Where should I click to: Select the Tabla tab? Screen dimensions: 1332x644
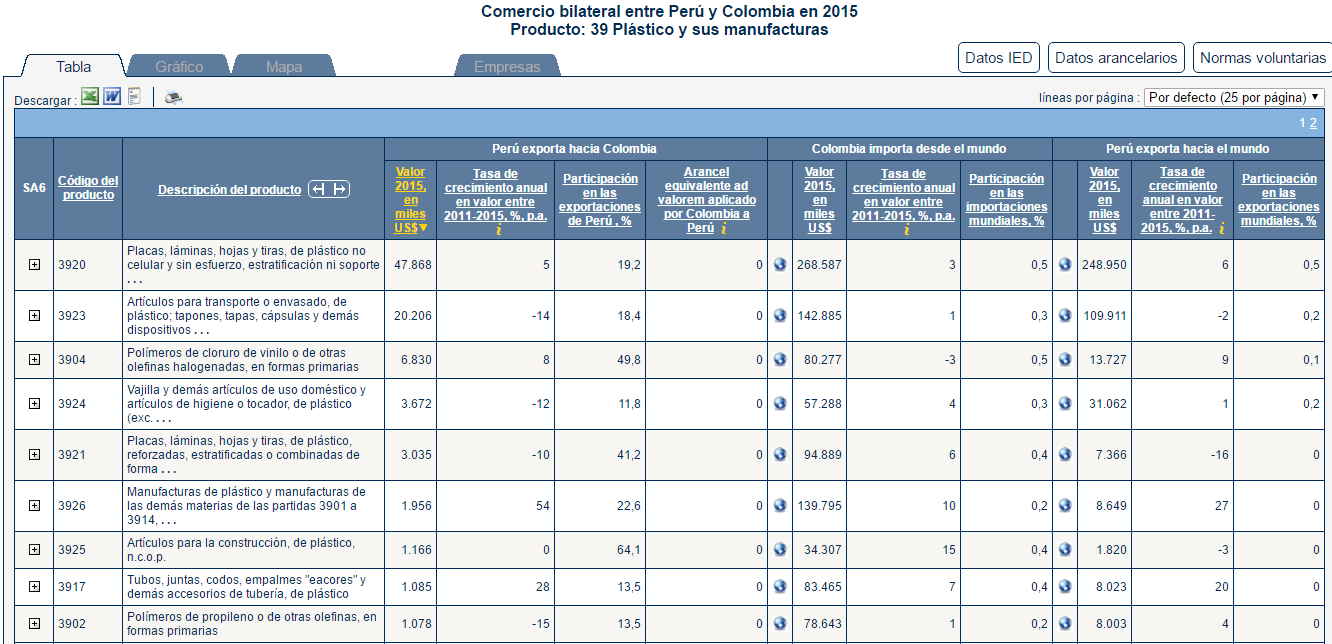click(x=73, y=66)
